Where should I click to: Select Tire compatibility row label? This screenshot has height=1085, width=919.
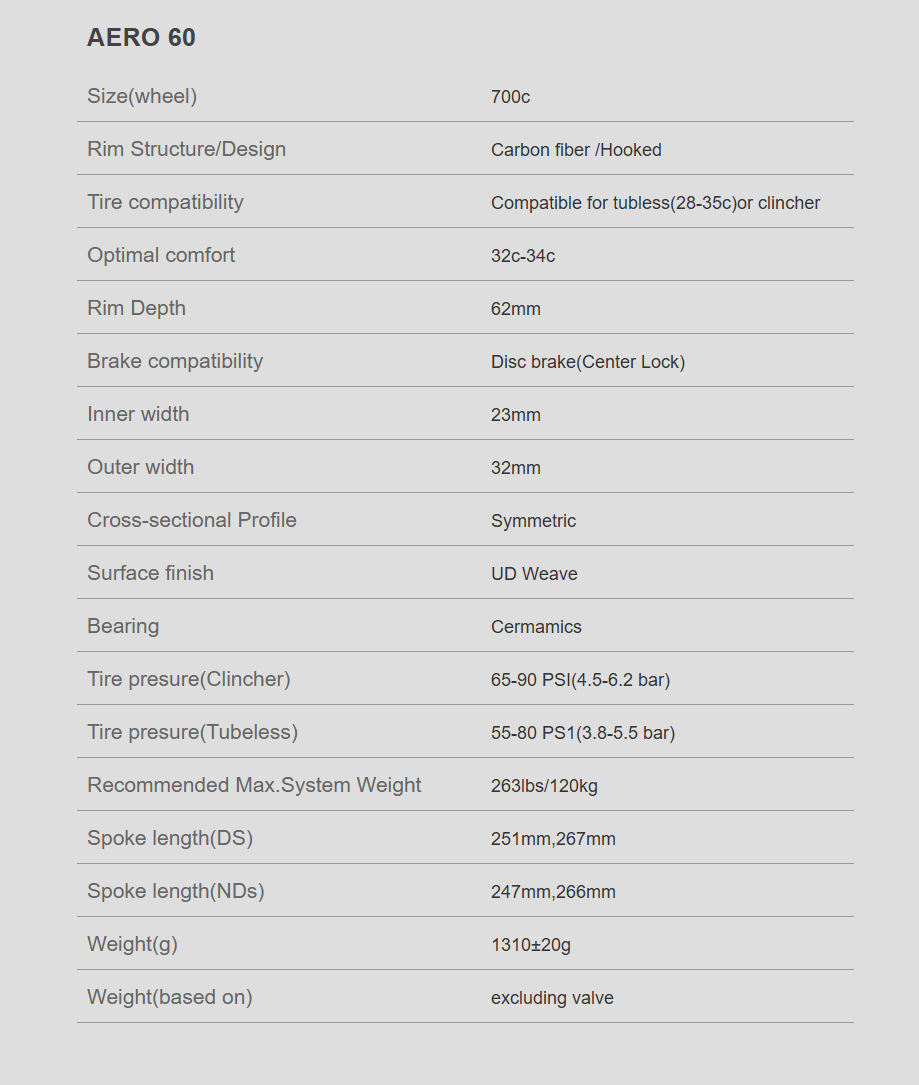tap(165, 202)
